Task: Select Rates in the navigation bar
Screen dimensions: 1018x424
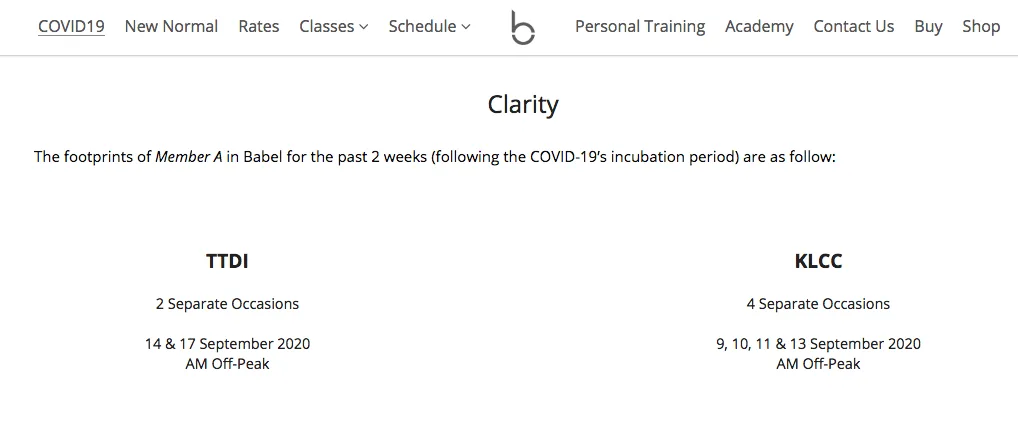Action: 259,27
